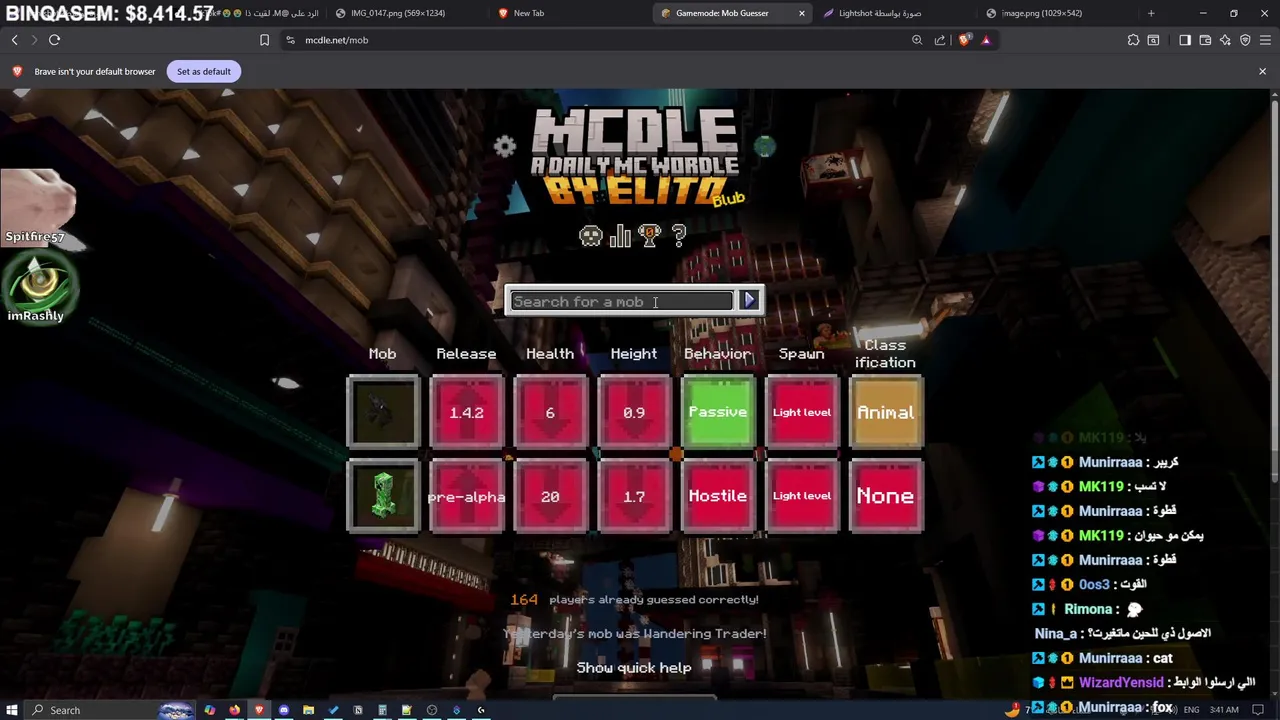Screen dimensions: 1280x720
Task: Open Windows Start menu
Action: [13, 710]
